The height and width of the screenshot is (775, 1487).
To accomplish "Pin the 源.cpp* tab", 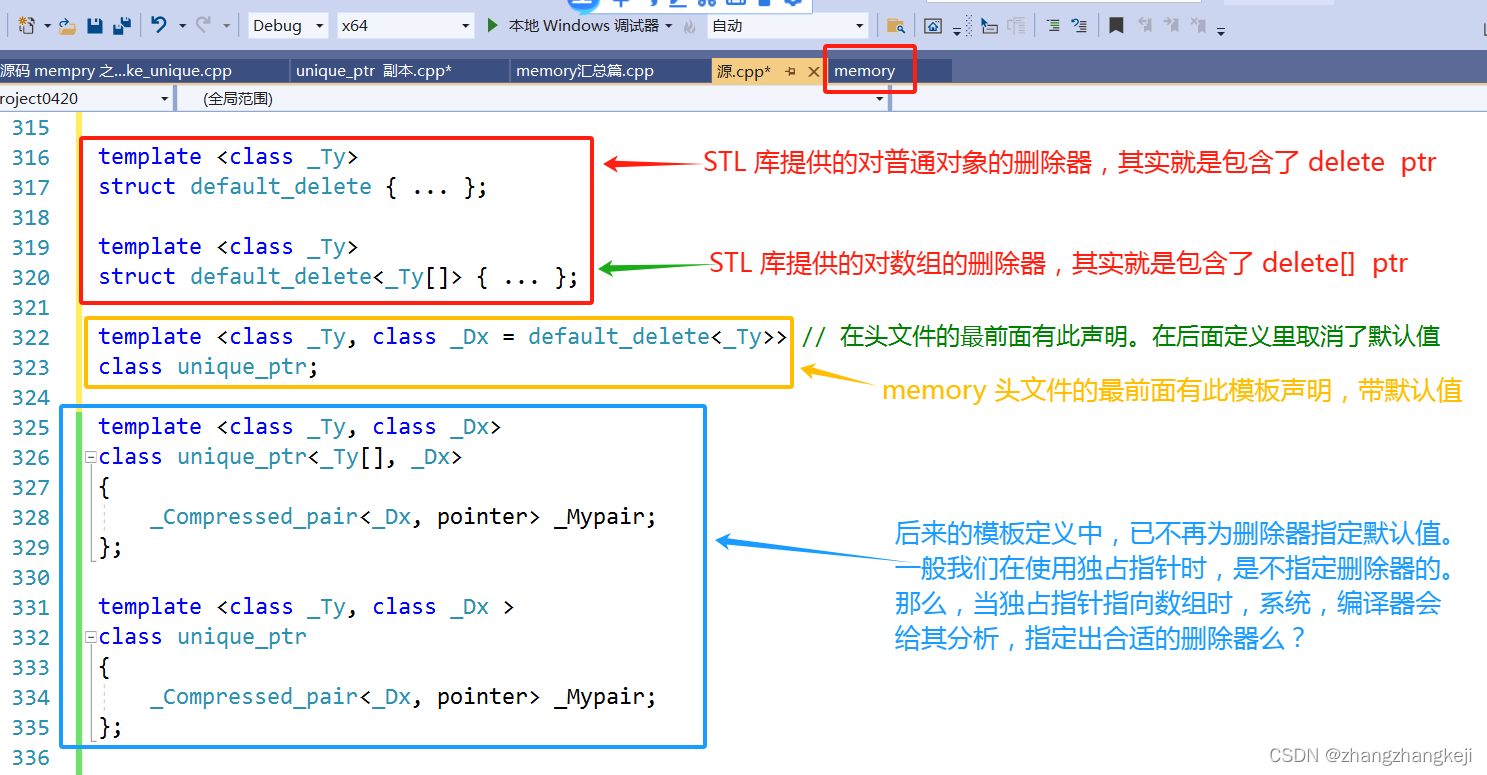I will pos(790,72).
